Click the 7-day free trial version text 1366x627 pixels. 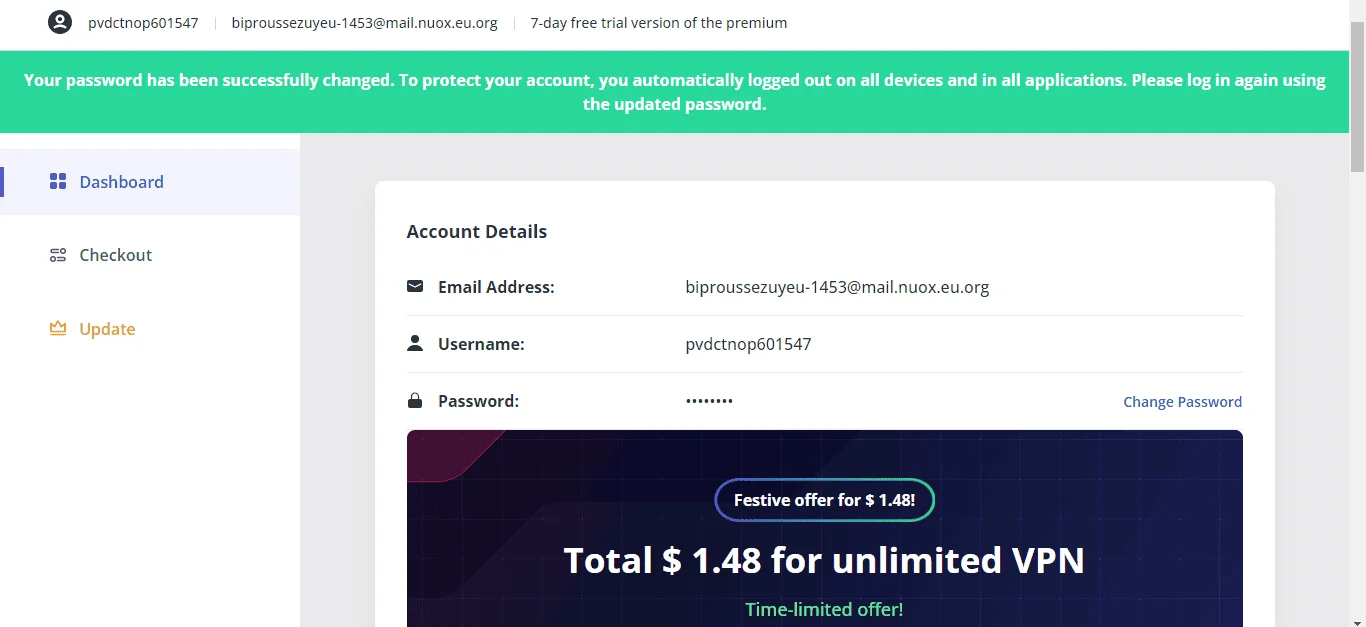click(658, 23)
